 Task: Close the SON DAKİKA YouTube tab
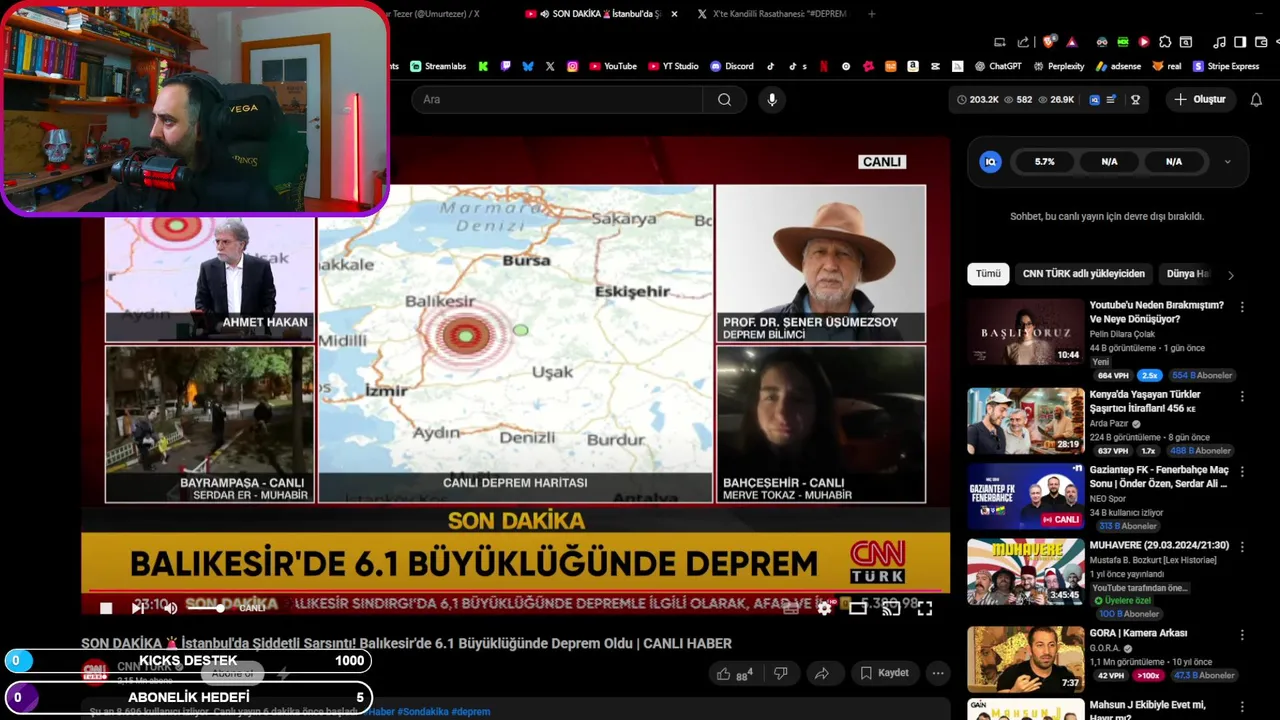click(674, 14)
